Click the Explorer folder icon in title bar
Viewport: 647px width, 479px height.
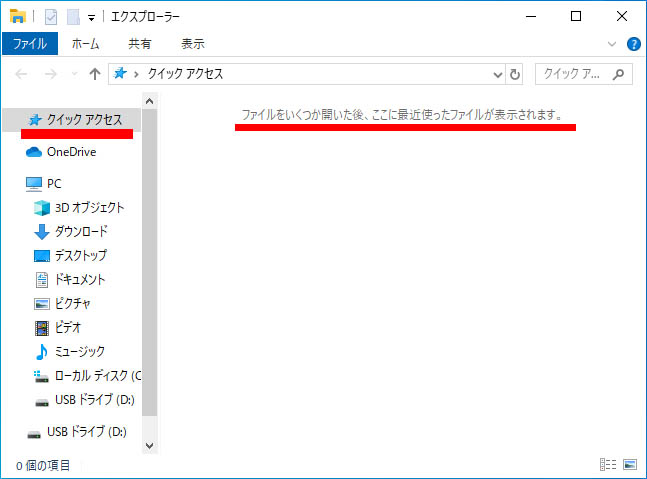coord(18,17)
